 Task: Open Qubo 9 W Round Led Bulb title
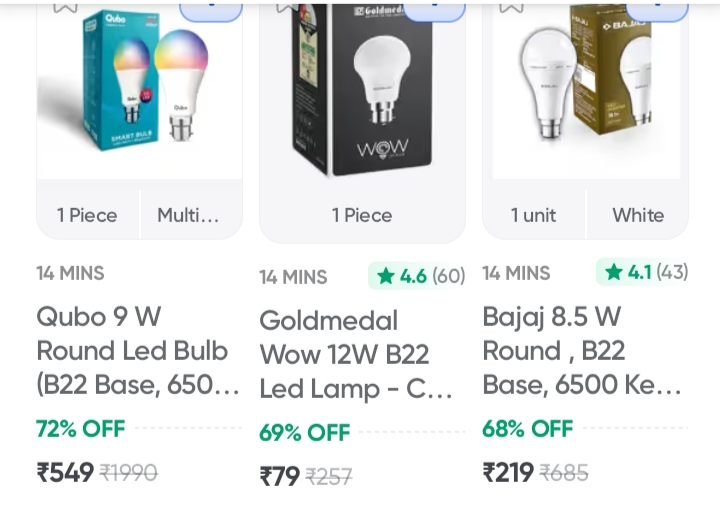(x=132, y=351)
